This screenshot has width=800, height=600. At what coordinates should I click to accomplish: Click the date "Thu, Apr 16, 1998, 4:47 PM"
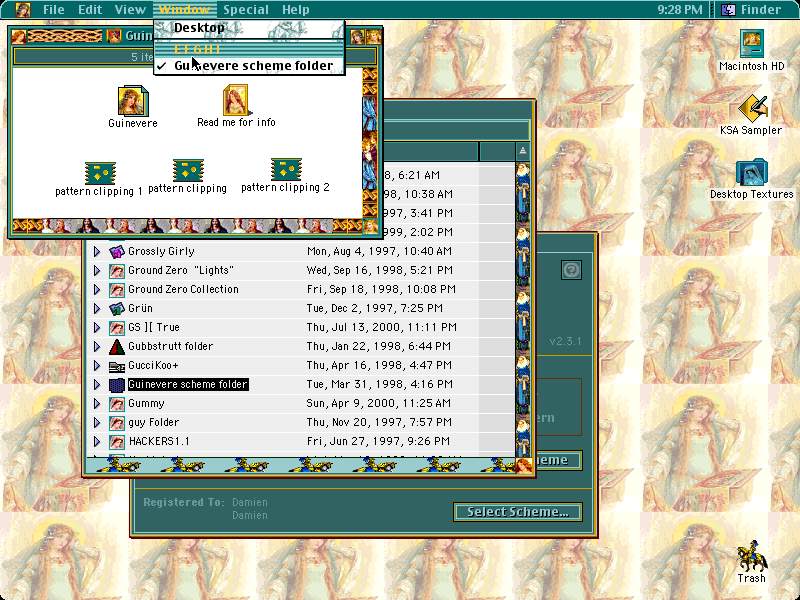point(379,365)
